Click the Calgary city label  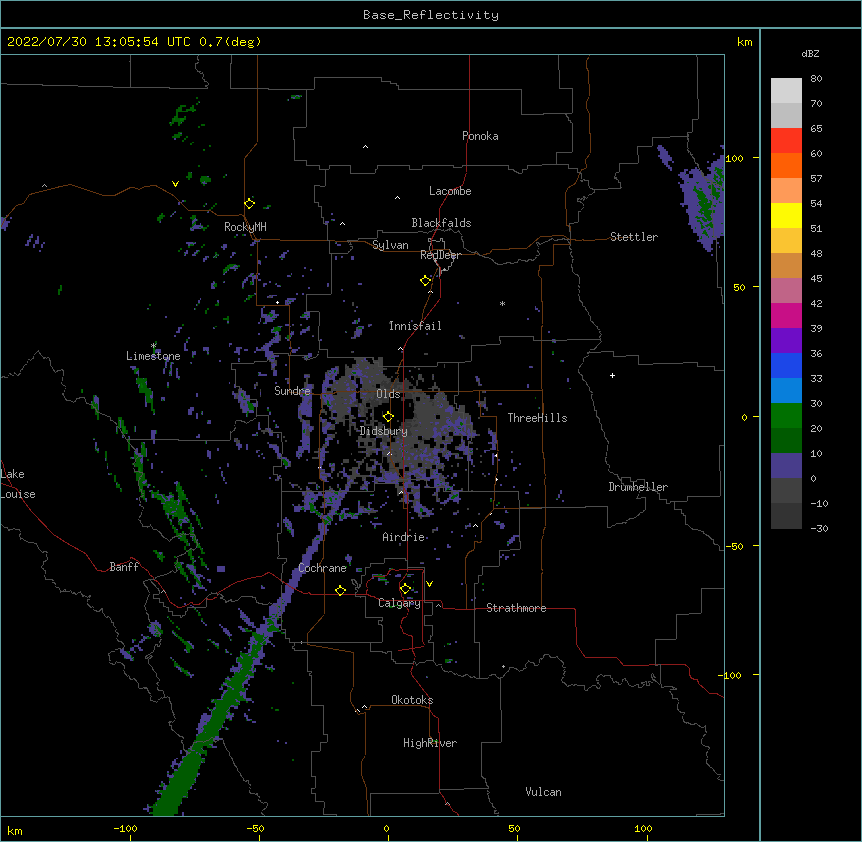pos(400,603)
